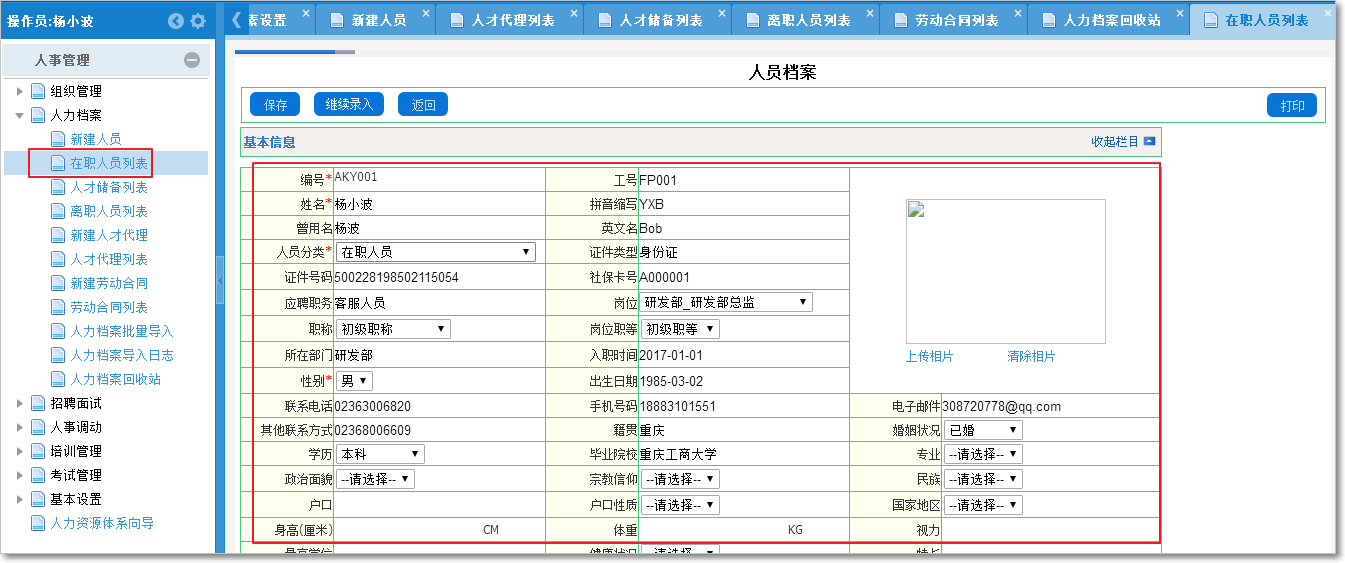Click the settings gear icon in sidebar header

click(198, 21)
